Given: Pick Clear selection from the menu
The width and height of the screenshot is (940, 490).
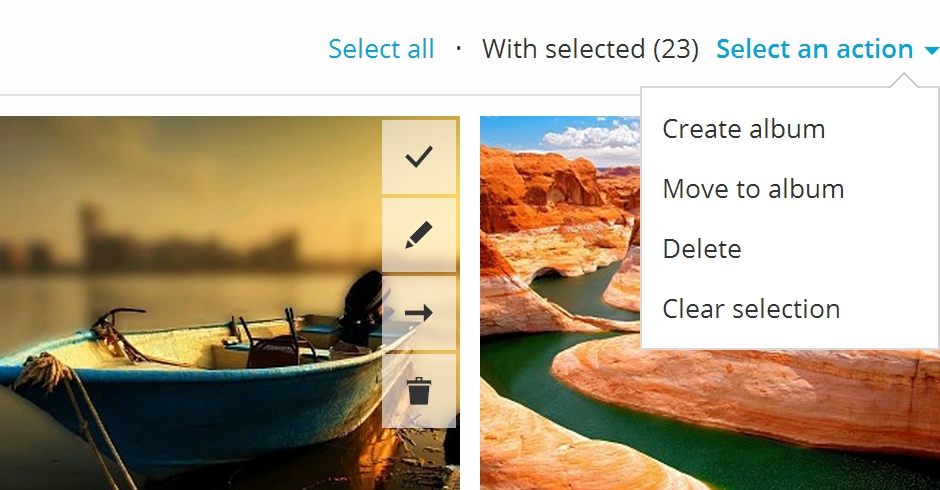Looking at the screenshot, I should (751, 309).
